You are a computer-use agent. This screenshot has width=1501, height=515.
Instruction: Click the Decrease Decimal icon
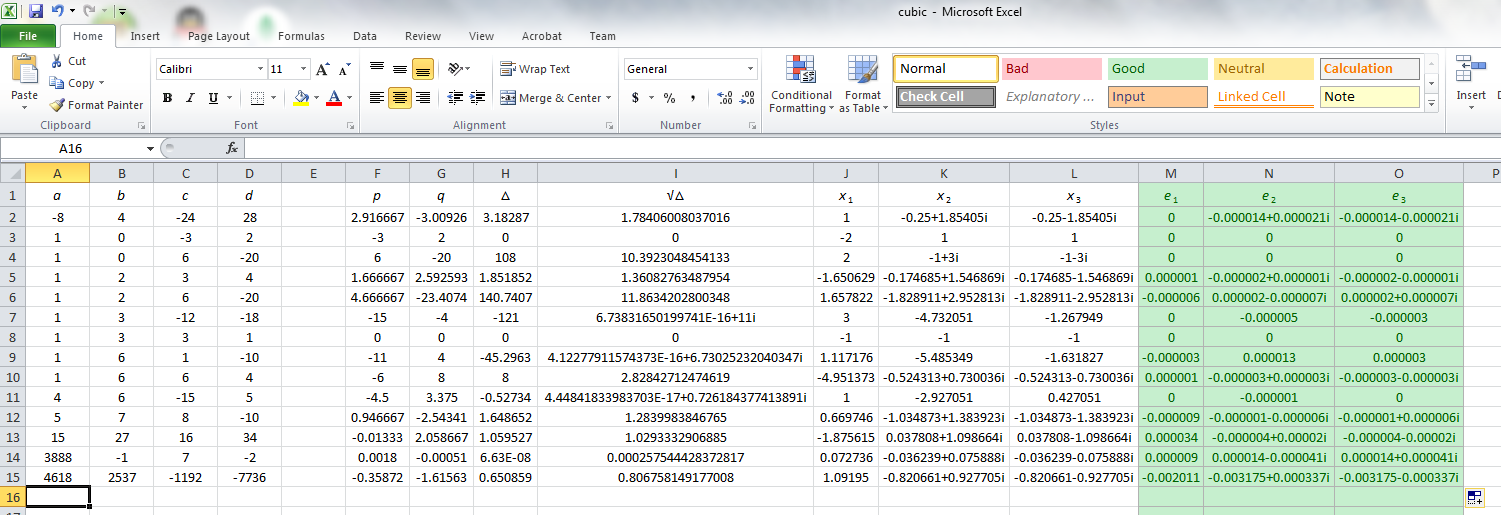coord(749,98)
